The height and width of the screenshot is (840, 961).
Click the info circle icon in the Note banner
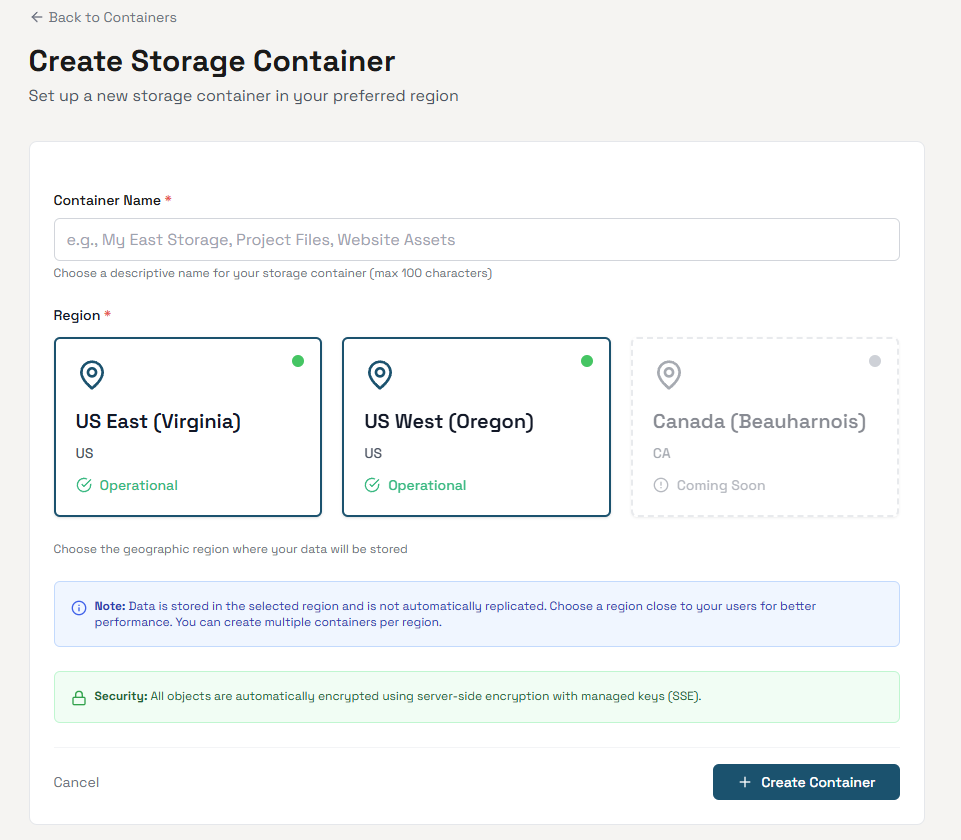(78, 607)
